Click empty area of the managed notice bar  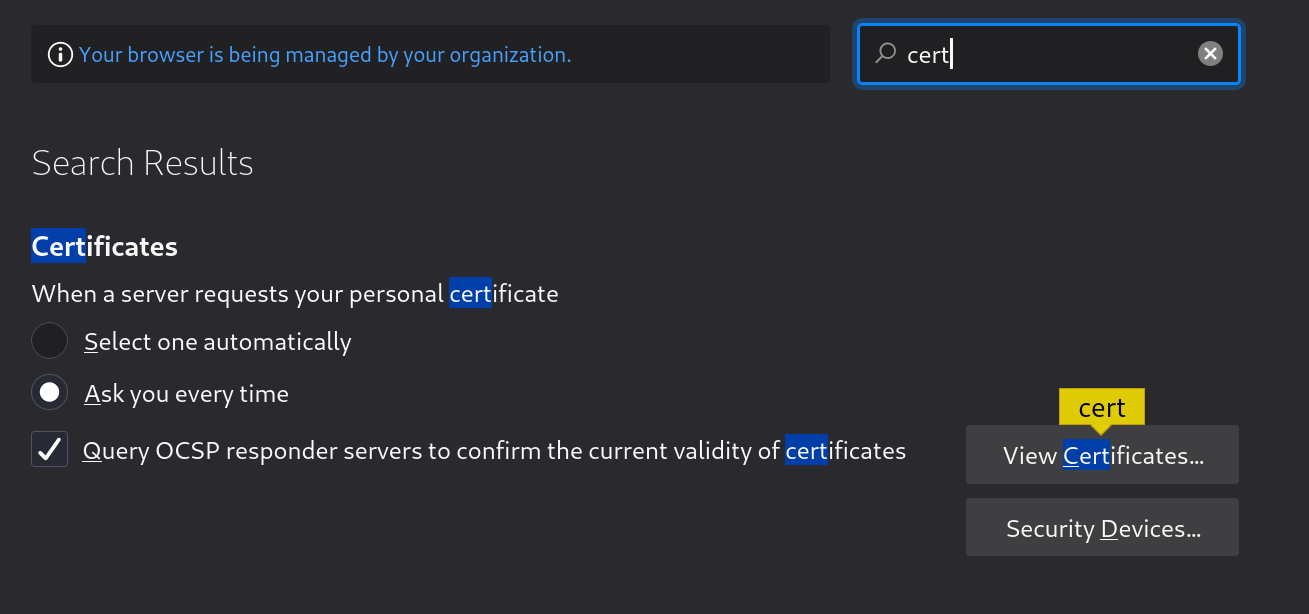(x=700, y=55)
